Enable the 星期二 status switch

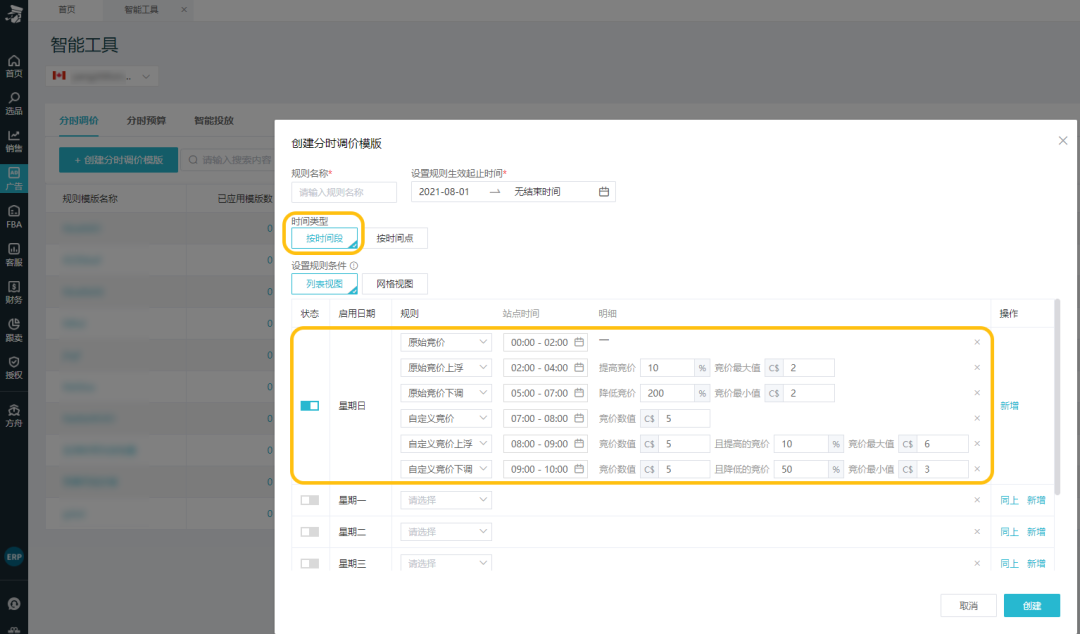[310, 532]
